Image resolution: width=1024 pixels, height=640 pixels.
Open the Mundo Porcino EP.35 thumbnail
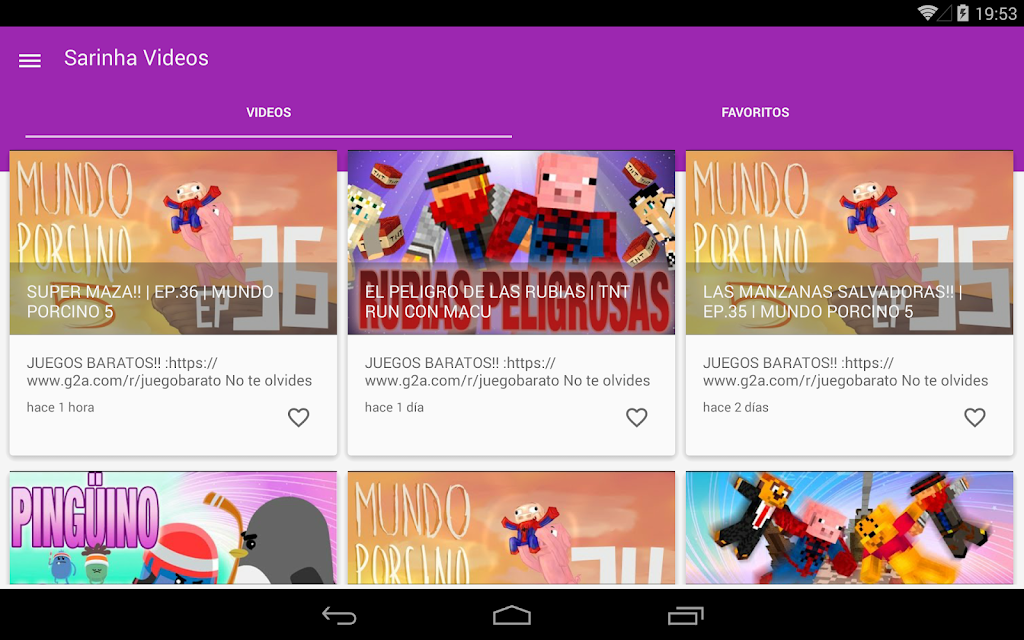click(x=850, y=243)
